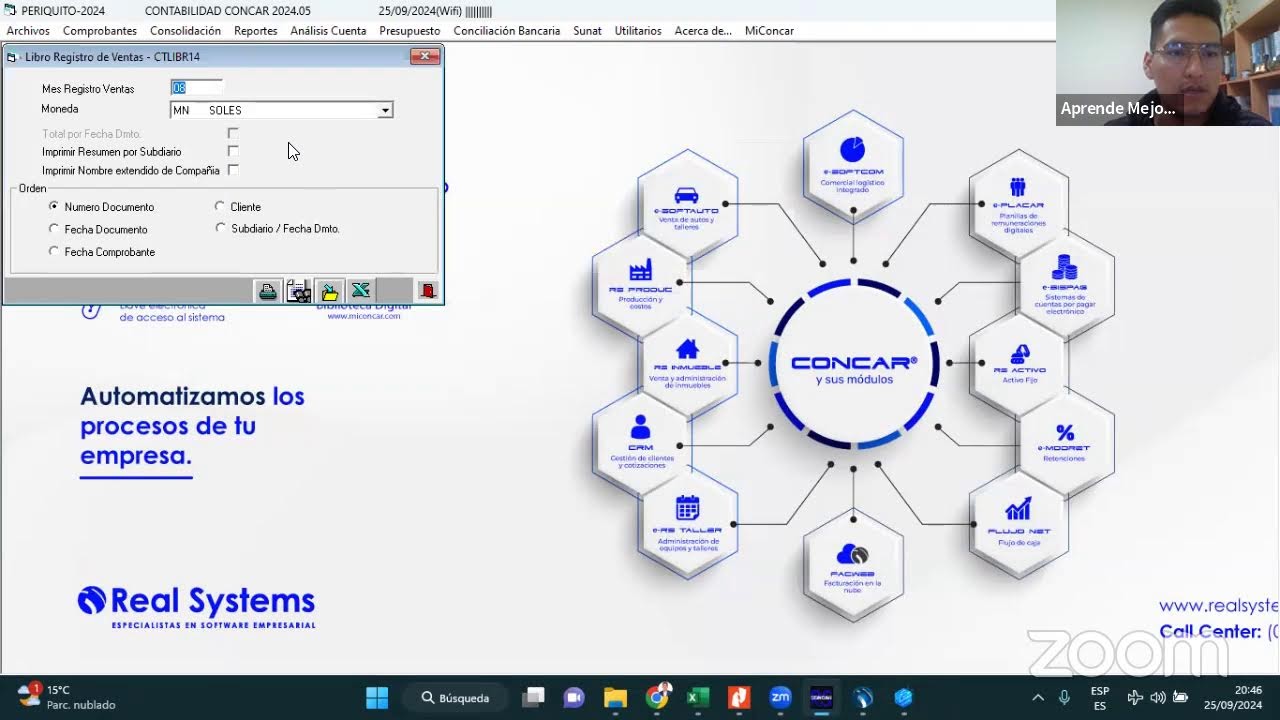Open the Análisis Cuenta menu
This screenshot has width=1280, height=720.
328,31
